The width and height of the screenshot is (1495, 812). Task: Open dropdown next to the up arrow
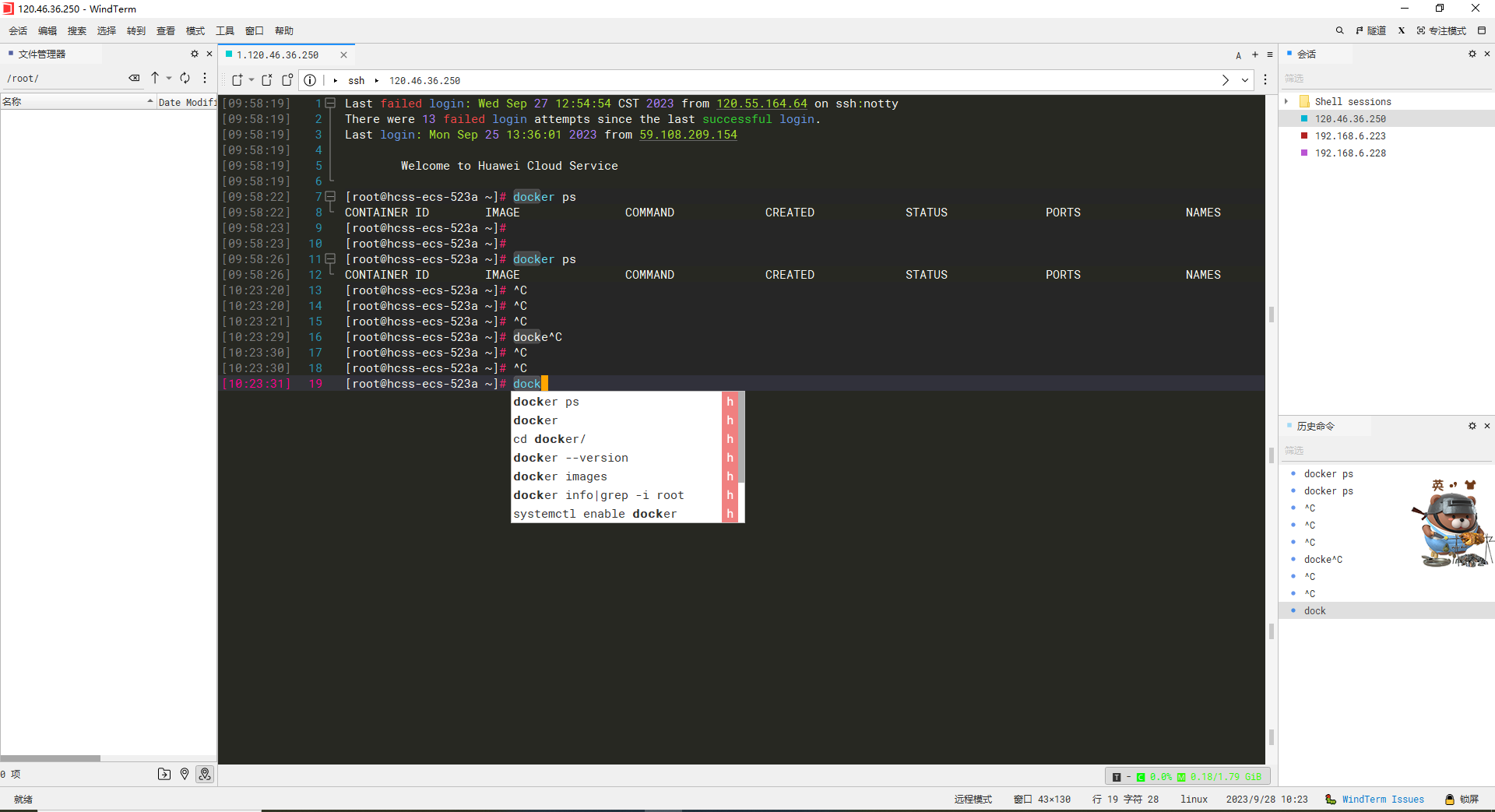pos(169,78)
